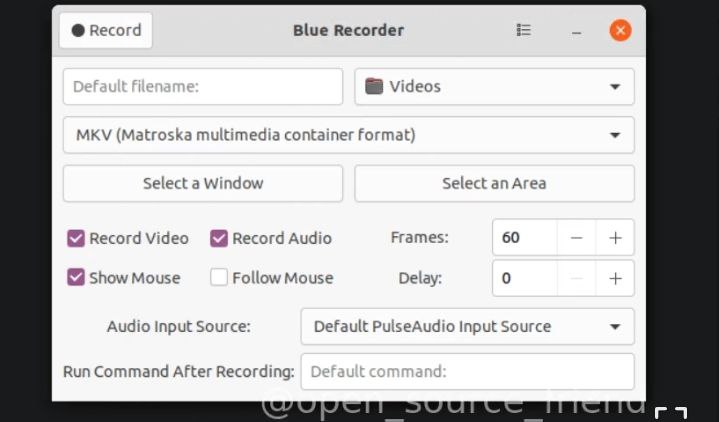The image size is (719, 422).
Task: Click the Run Command After Recording field
Action: [x=467, y=371]
